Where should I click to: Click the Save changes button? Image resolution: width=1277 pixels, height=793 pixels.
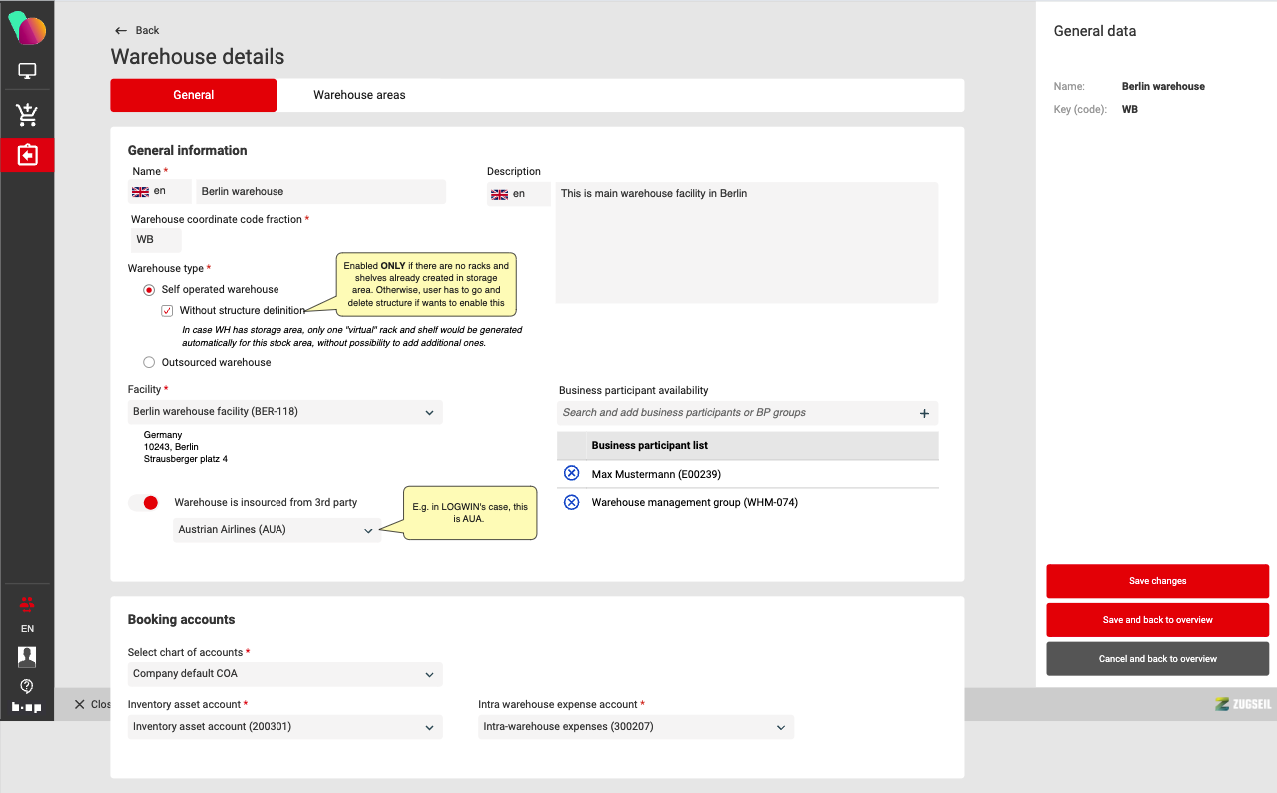click(x=1157, y=581)
